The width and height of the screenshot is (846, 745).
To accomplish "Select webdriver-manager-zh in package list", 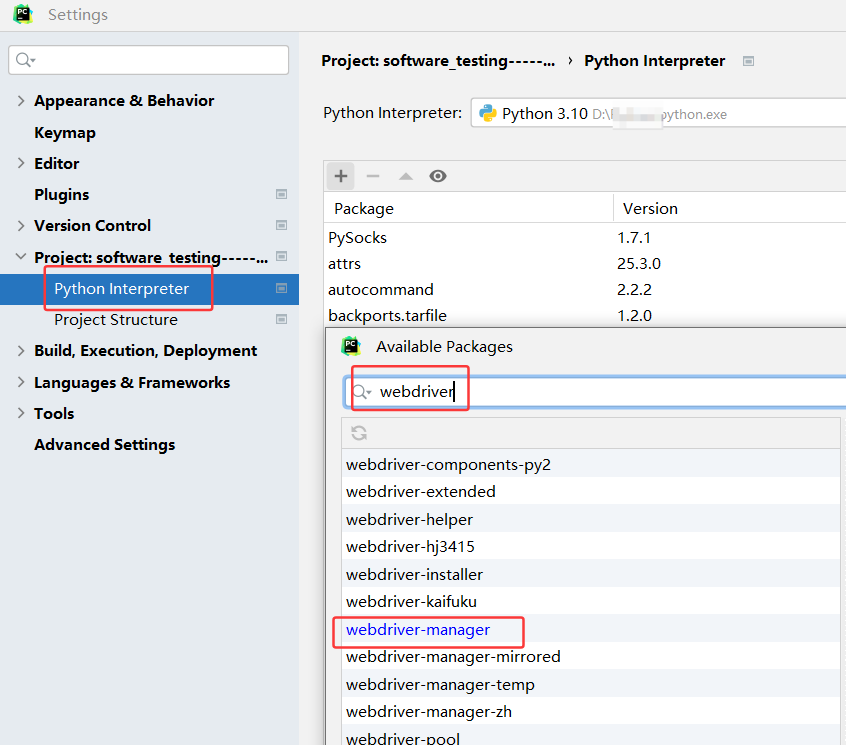I will (591, 712).
